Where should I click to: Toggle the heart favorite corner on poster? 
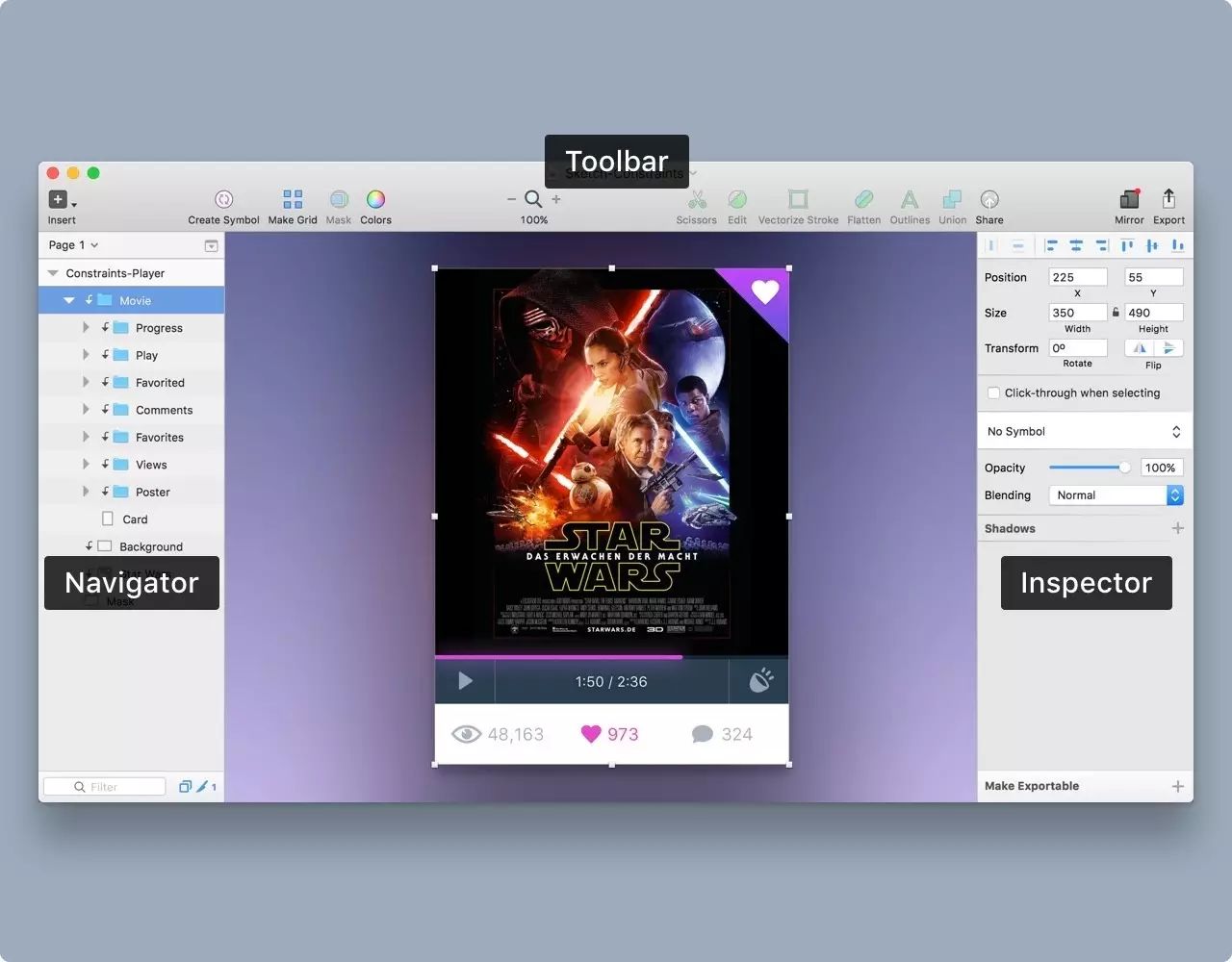(765, 291)
